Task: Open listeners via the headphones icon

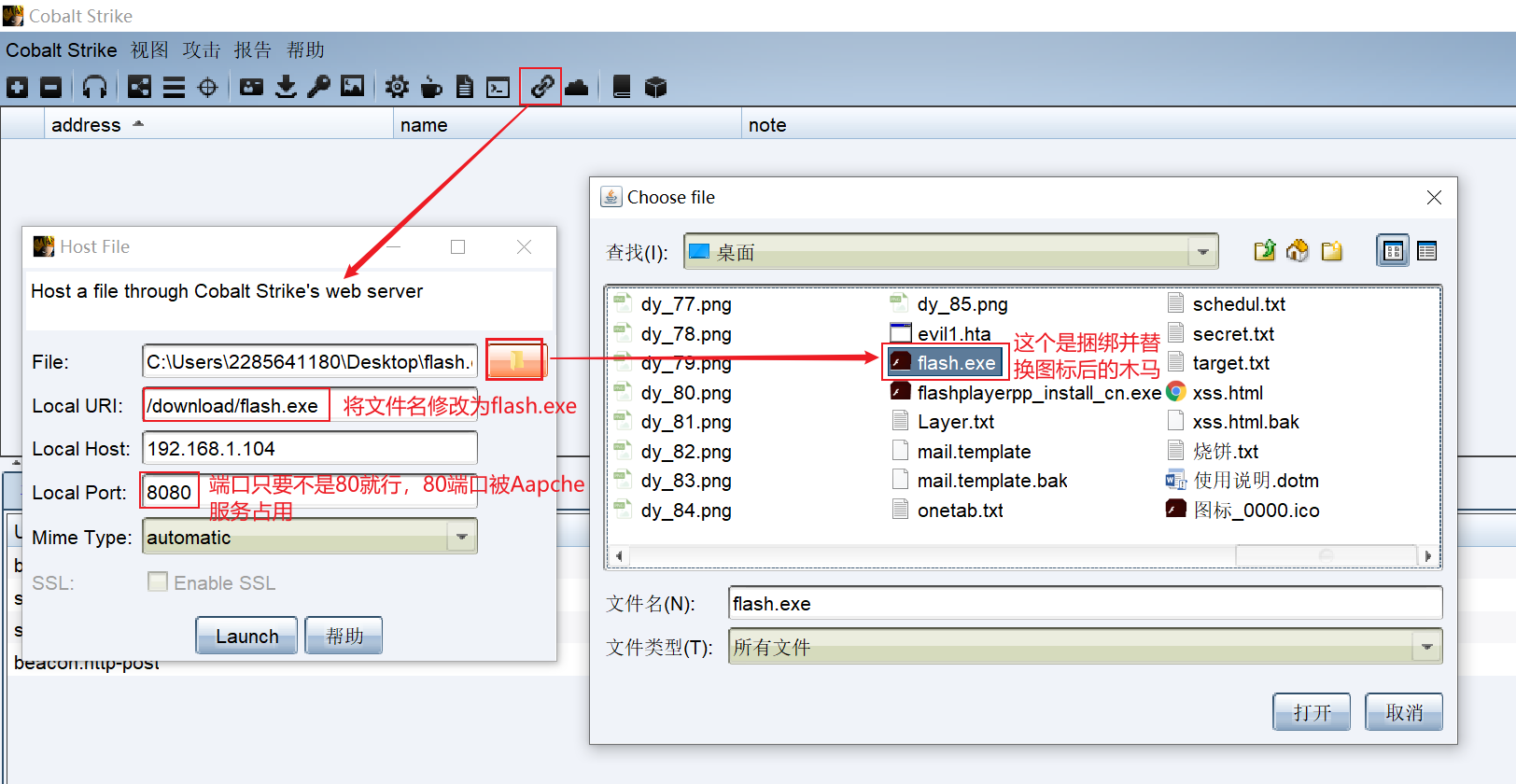Action: (x=94, y=88)
